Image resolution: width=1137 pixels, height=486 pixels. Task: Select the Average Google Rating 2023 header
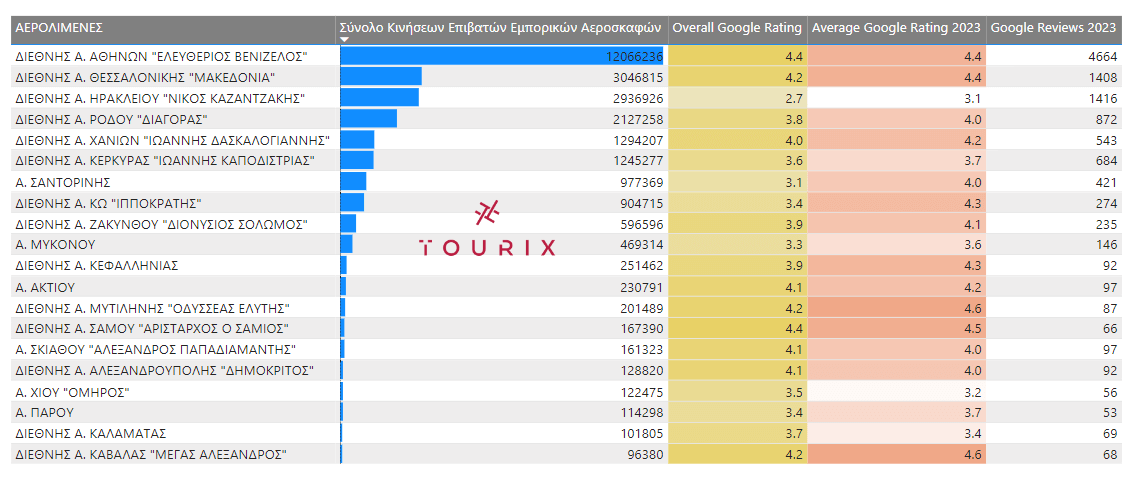point(896,27)
